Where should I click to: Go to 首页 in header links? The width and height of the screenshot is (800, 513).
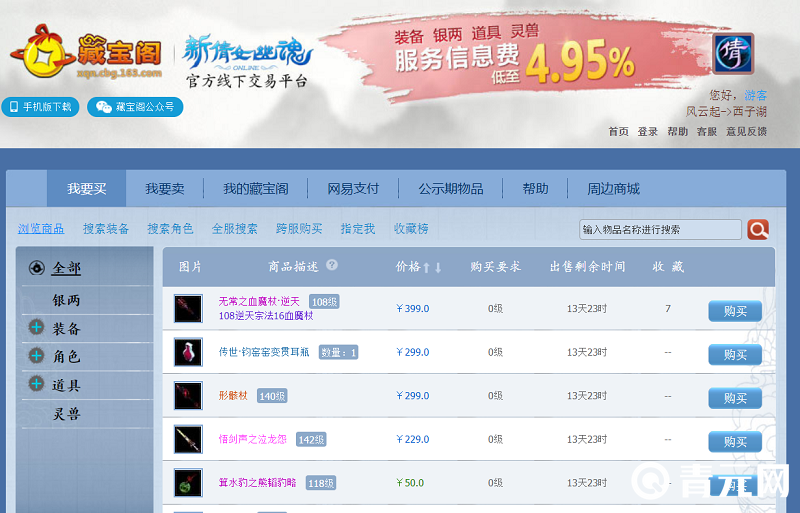[x=618, y=132]
